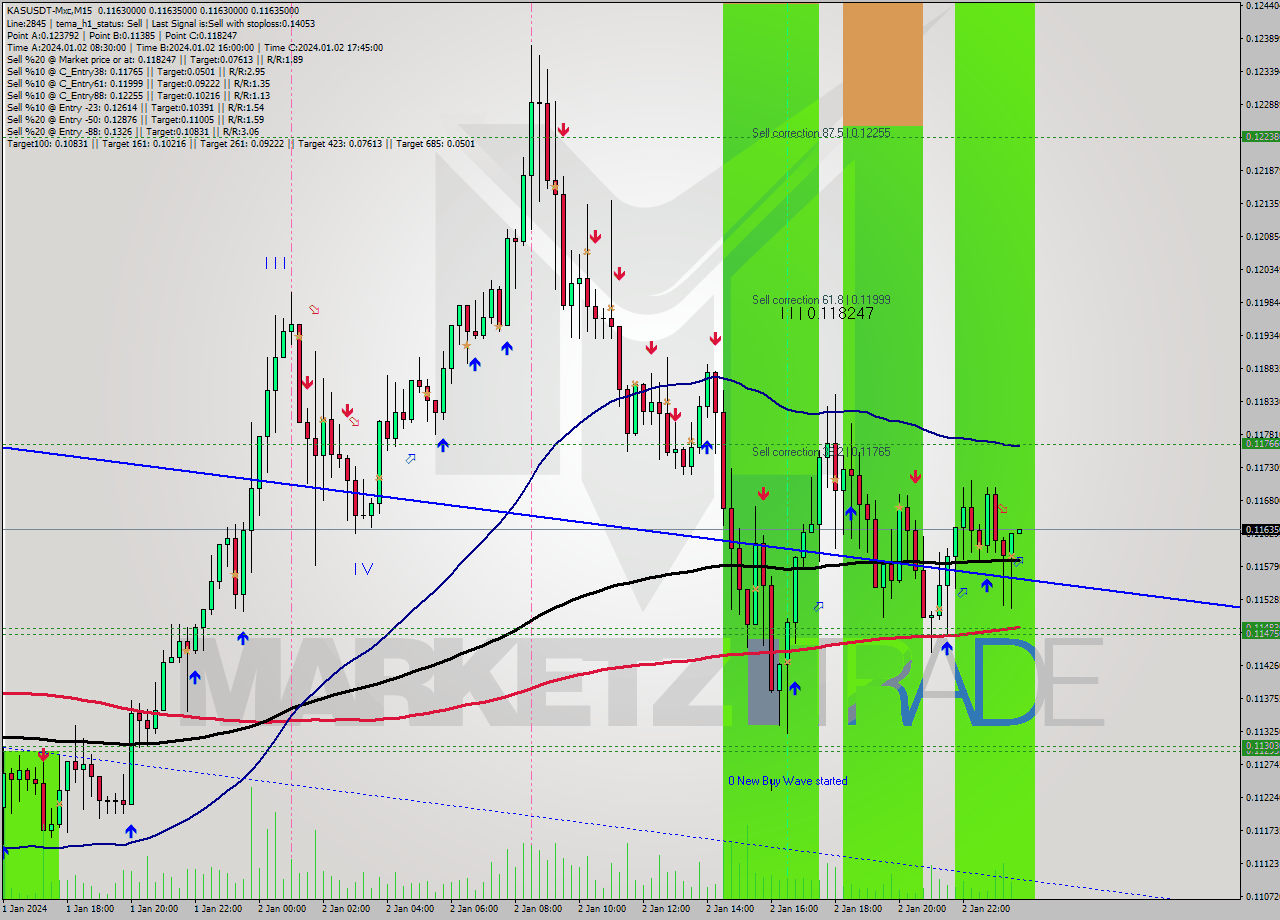Click the '1 Jan 2024' time axis label
1280x920 pixels.
tap(24, 909)
